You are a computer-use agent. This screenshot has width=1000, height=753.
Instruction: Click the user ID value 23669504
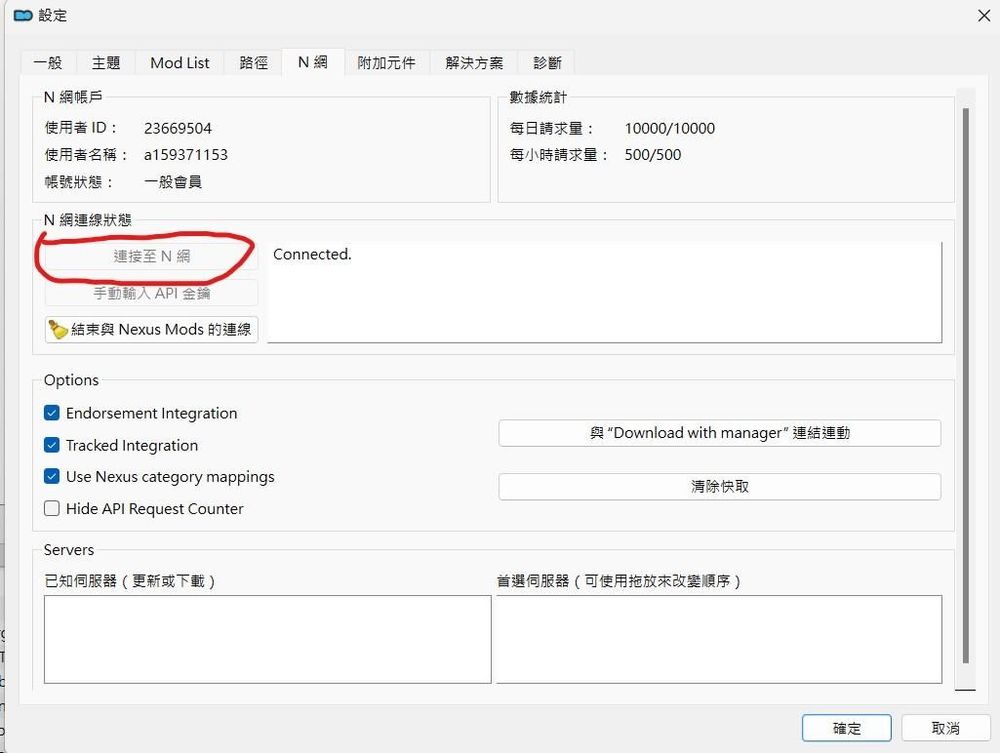(x=177, y=128)
